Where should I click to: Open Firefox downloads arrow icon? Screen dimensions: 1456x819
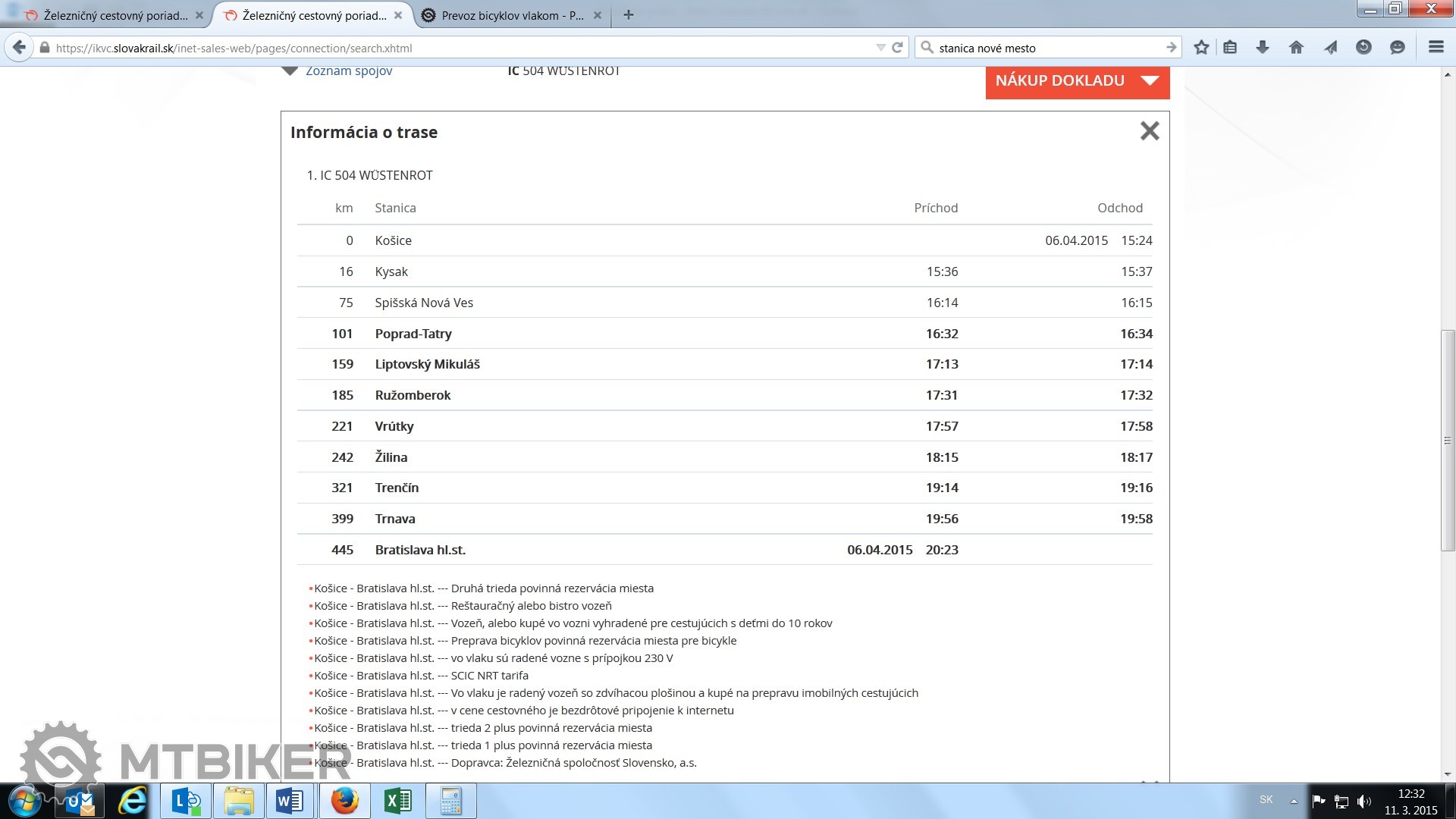1263,48
